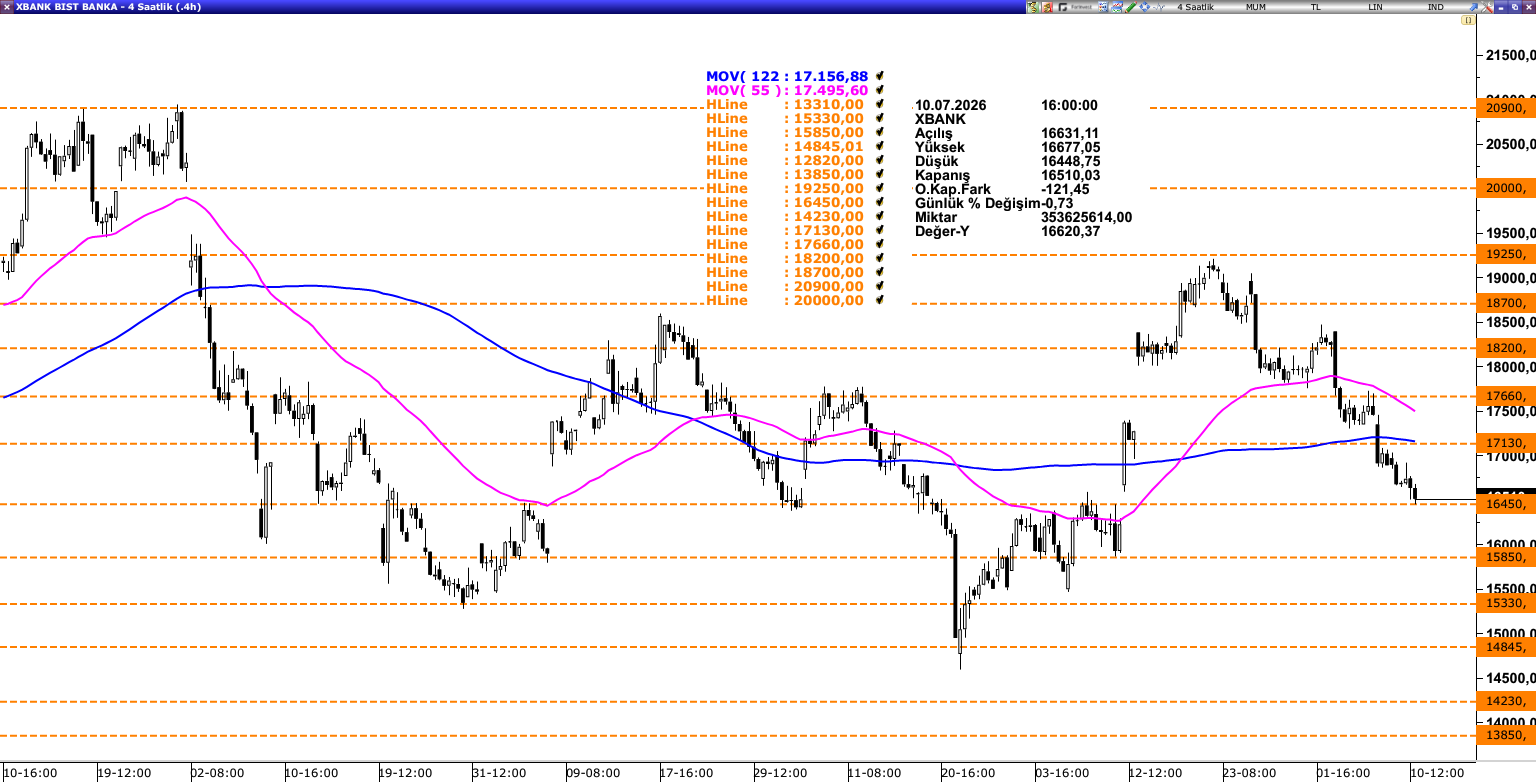Click the XBANK chart window icon at top-left
1536x783 pixels.
point(7,7)
